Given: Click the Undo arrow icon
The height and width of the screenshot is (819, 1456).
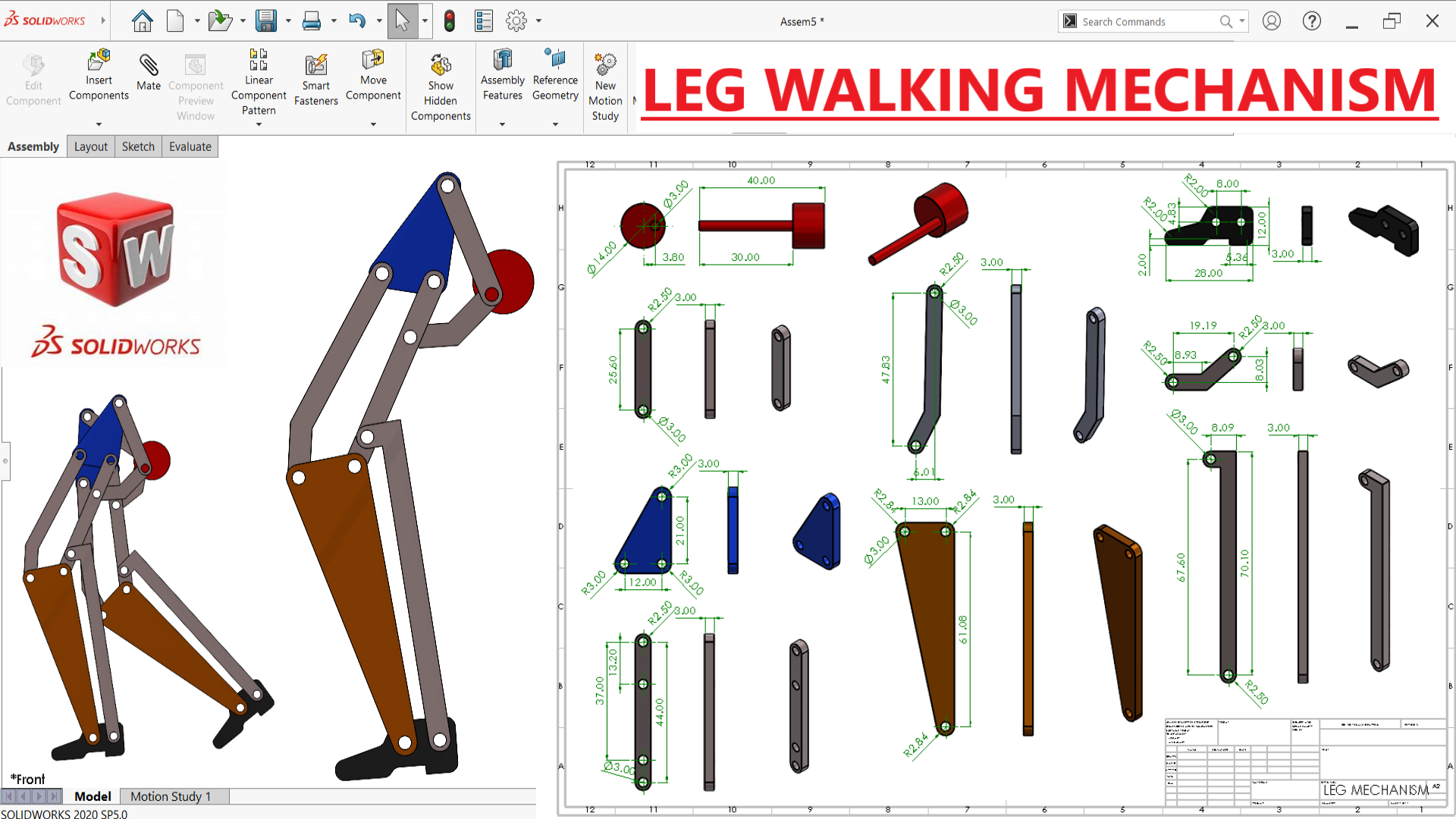Looking at the screenshot, I should point(357,21).
